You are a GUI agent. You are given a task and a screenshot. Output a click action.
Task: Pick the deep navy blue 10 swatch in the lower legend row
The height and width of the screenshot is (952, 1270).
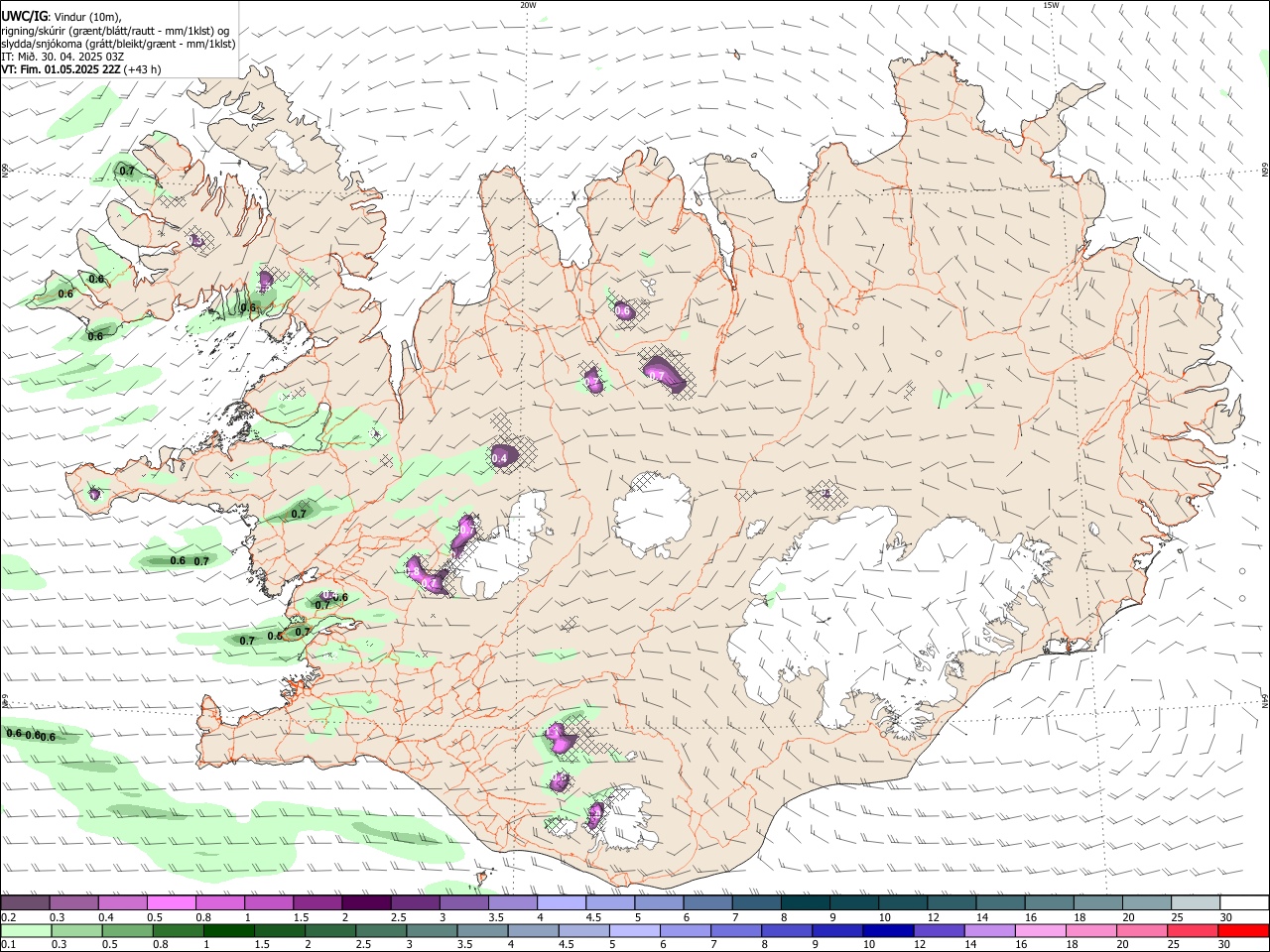click(x=888, y=931)
